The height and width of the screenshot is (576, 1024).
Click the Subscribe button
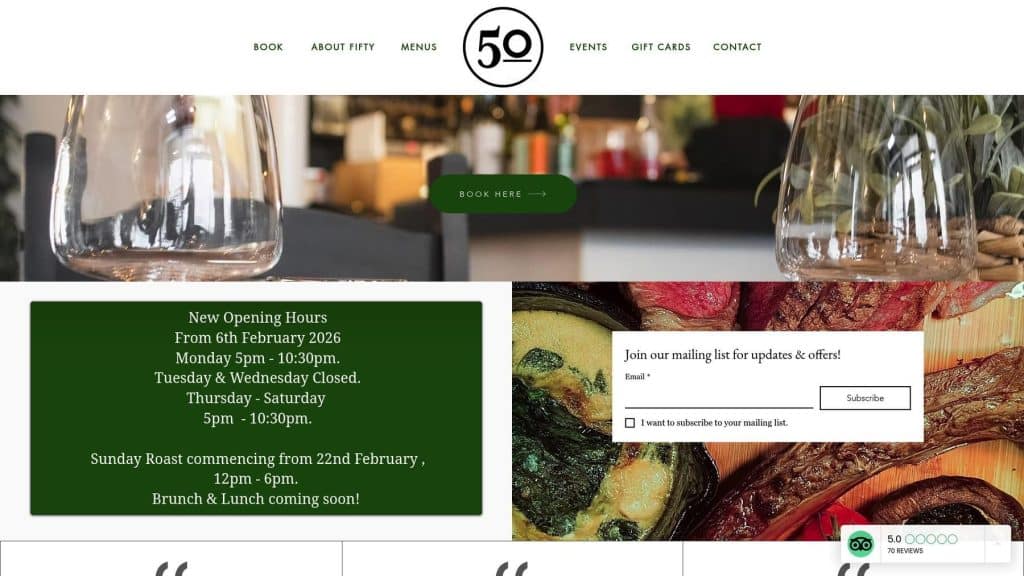pos(865,398)
